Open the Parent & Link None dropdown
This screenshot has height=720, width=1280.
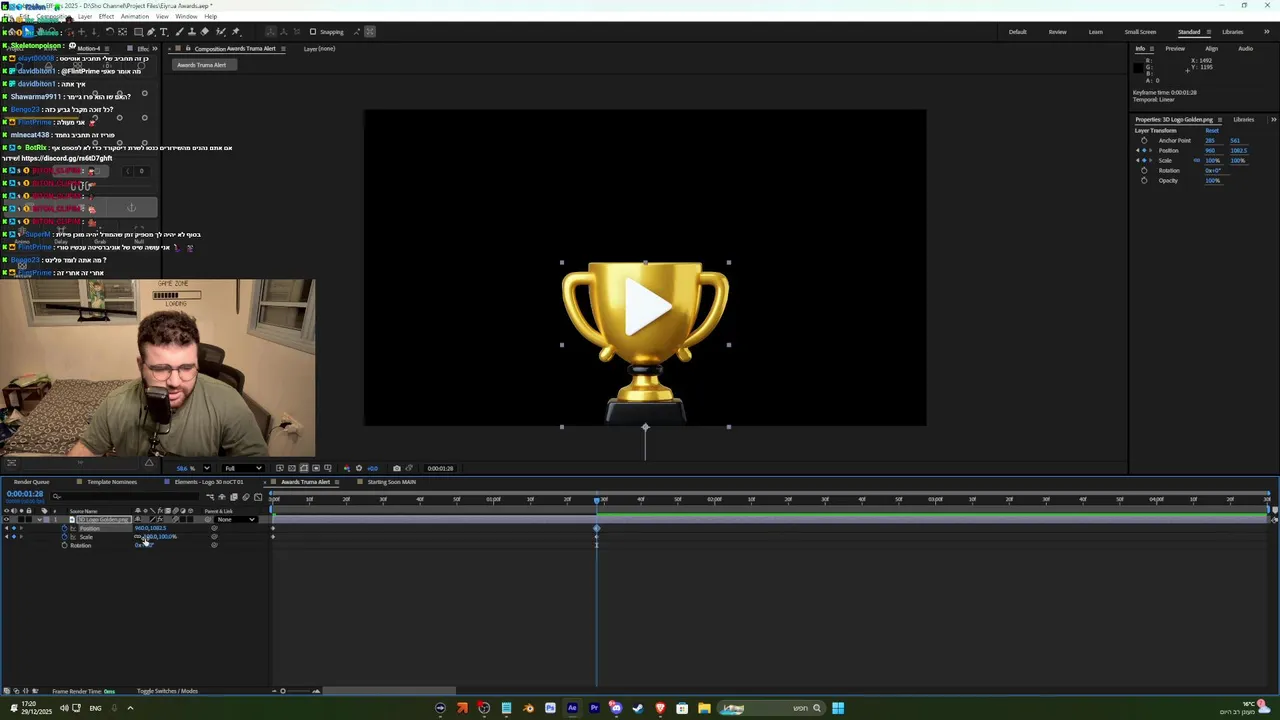pos(236,519)
